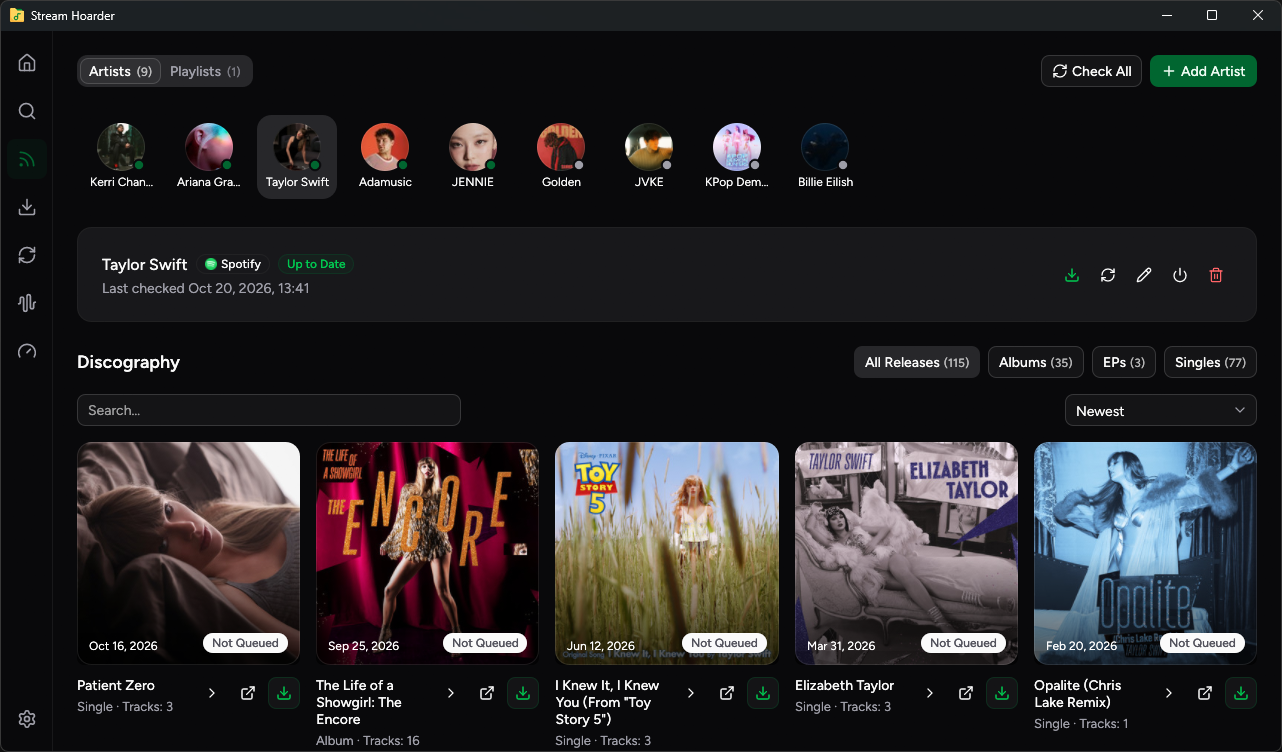1282x752 pixels.
Task: Toggle Taylor Swift monitoring power button
Action: 1180,275
